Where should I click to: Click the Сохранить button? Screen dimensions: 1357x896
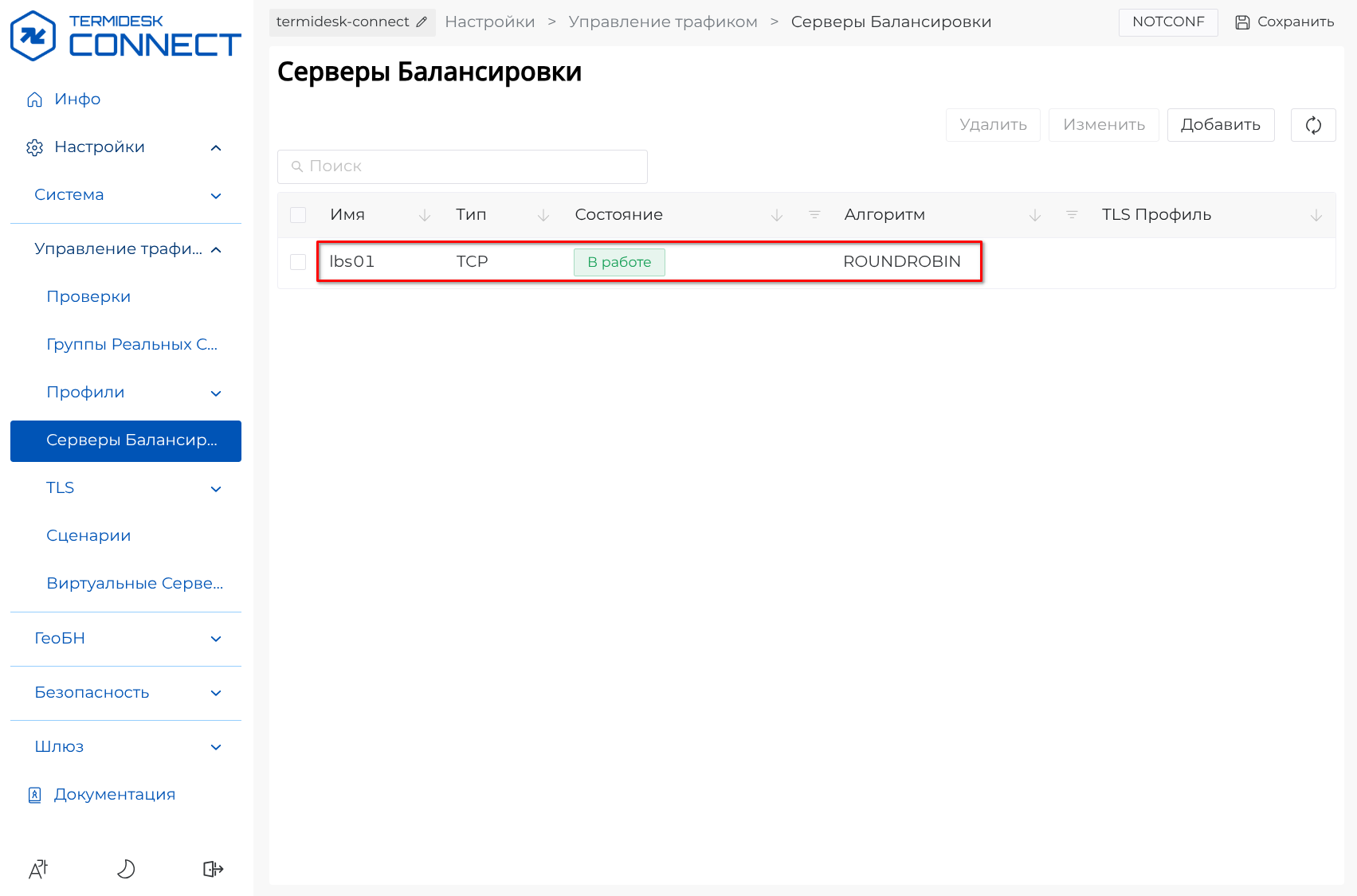click(x=1284, y=22)
